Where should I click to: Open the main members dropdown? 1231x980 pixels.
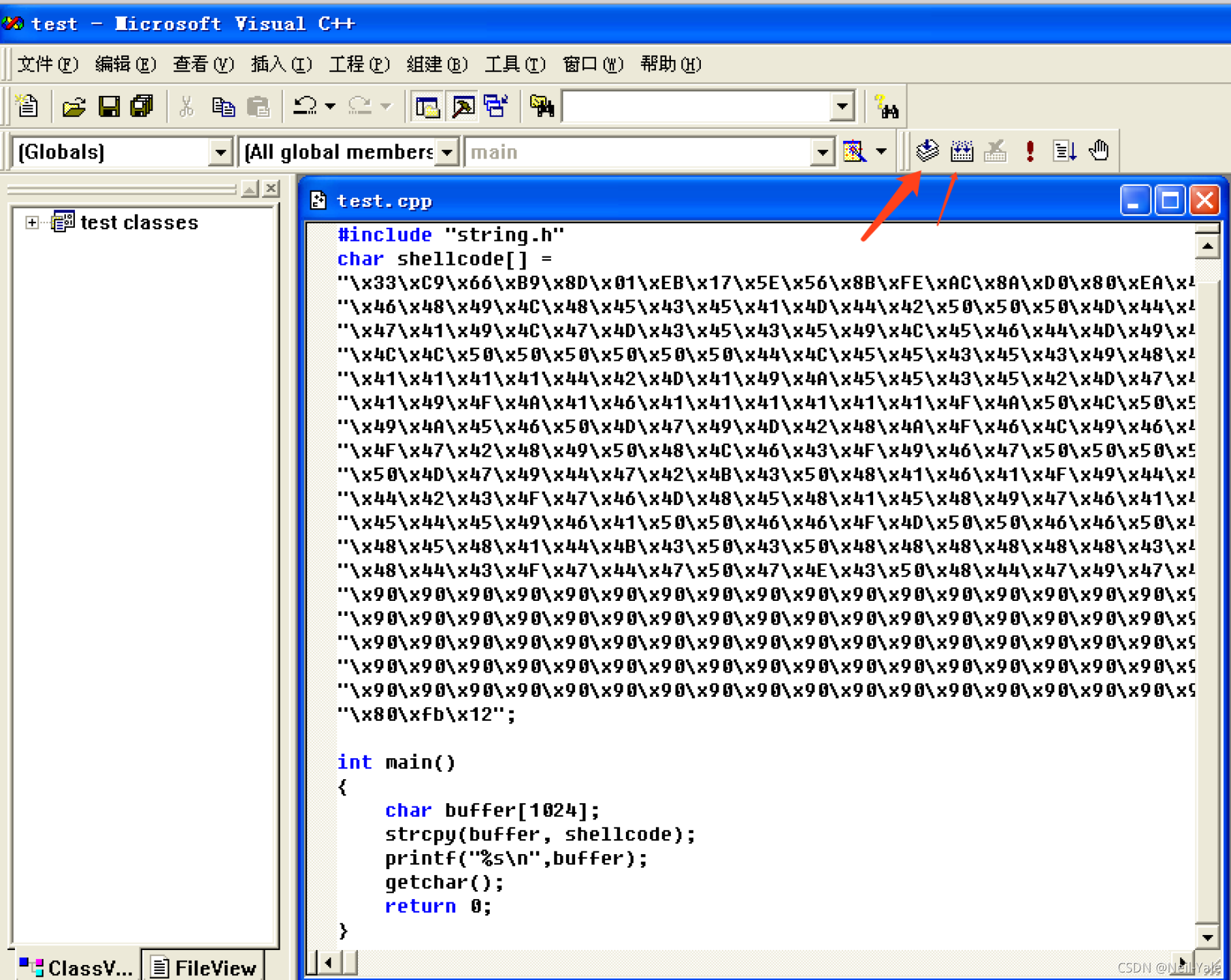tap(823, 152)
